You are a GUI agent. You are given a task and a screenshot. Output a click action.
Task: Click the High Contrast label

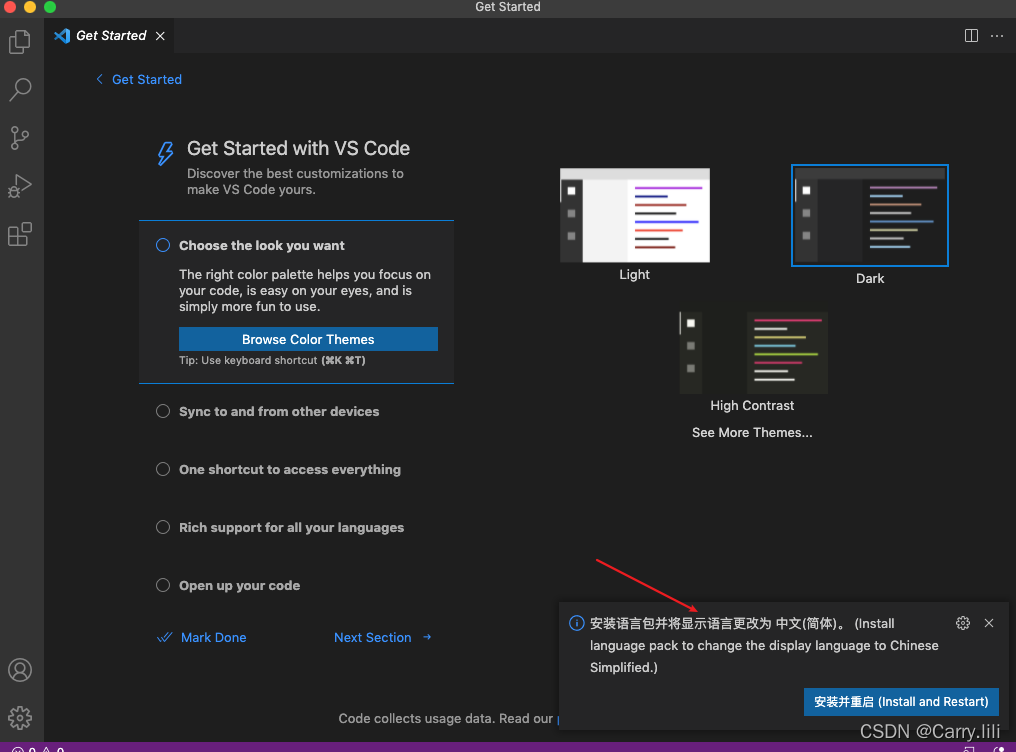[752, 405]
